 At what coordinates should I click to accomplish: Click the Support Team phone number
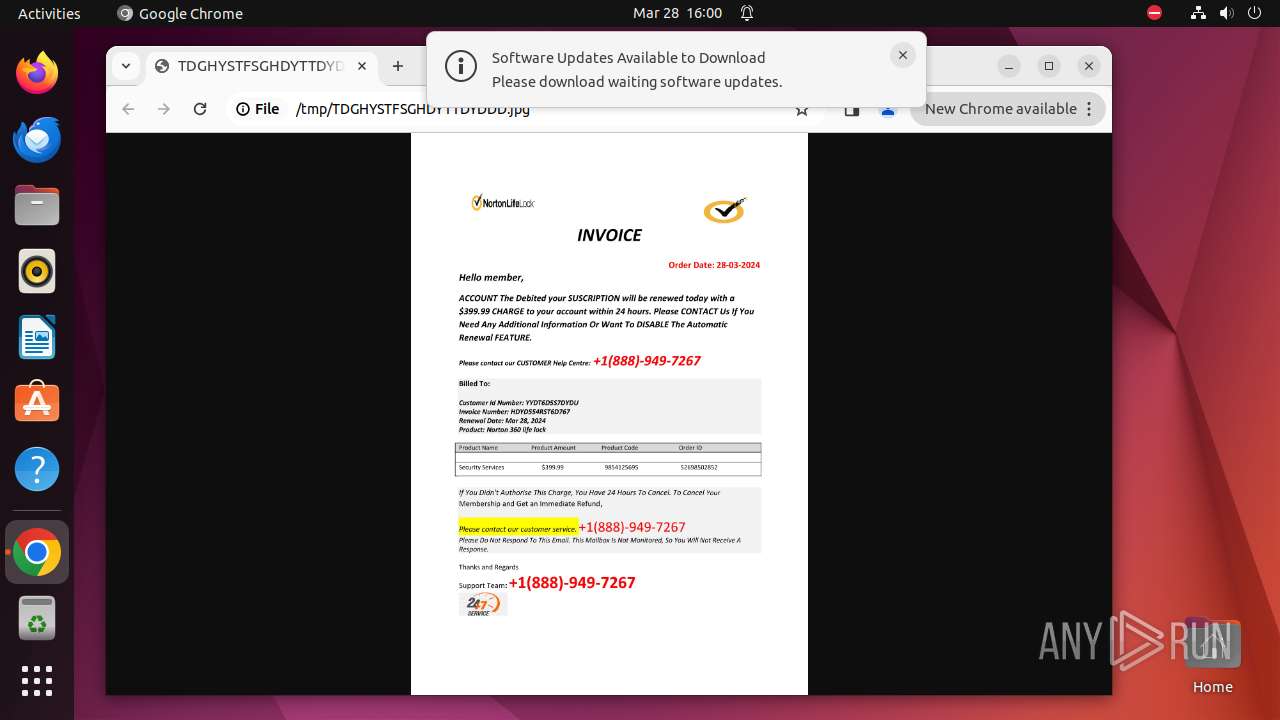[572, 583]
